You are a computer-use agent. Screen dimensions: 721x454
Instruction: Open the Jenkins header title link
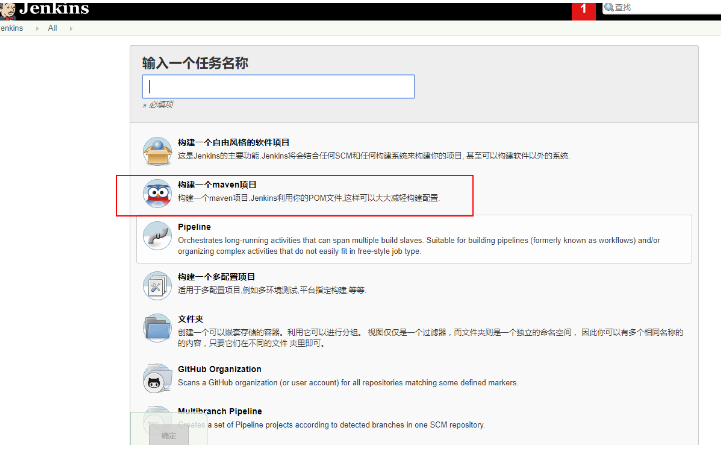(54, 9)
